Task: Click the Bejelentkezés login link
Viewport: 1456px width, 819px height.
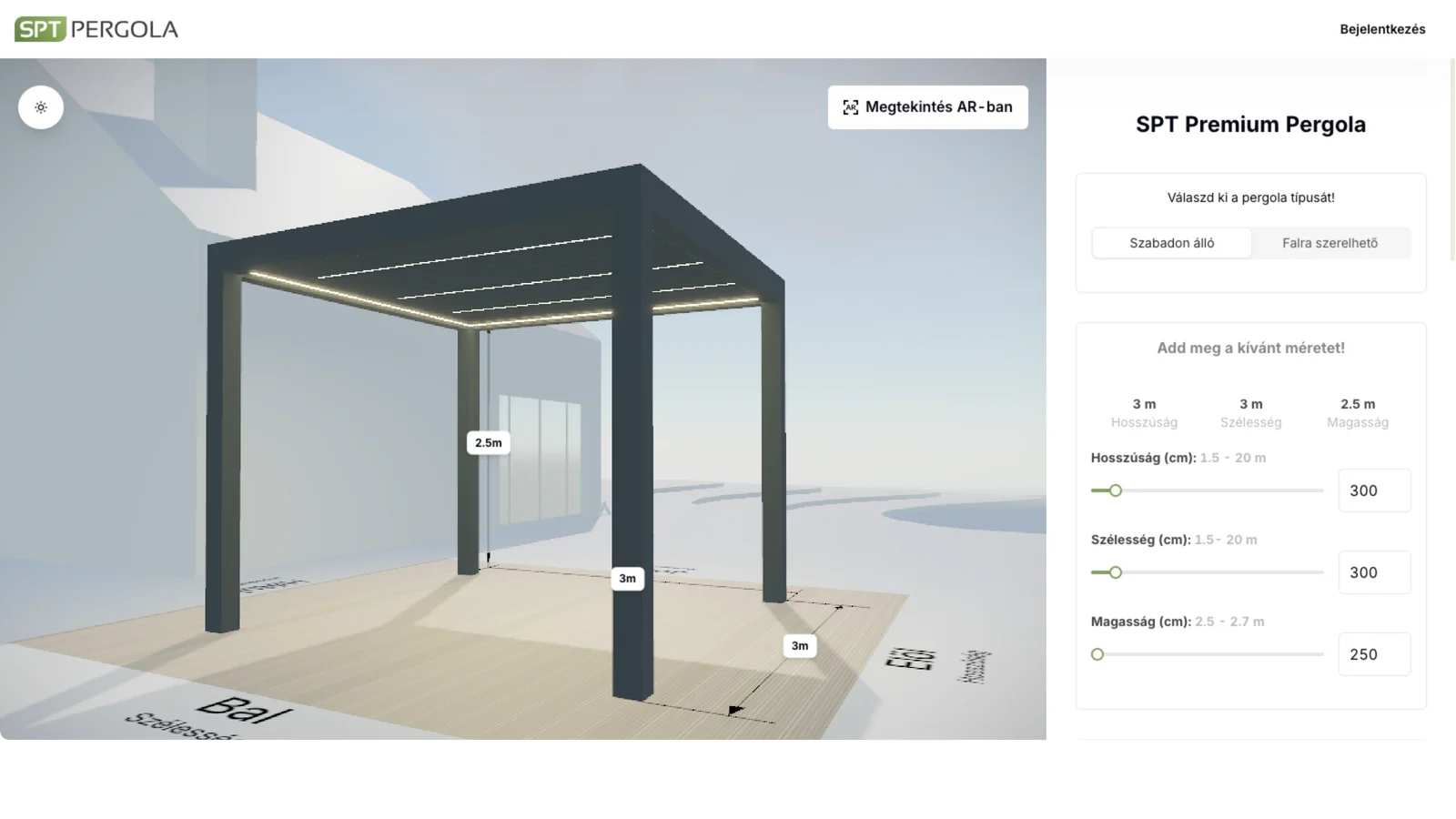Action: 1382,29
